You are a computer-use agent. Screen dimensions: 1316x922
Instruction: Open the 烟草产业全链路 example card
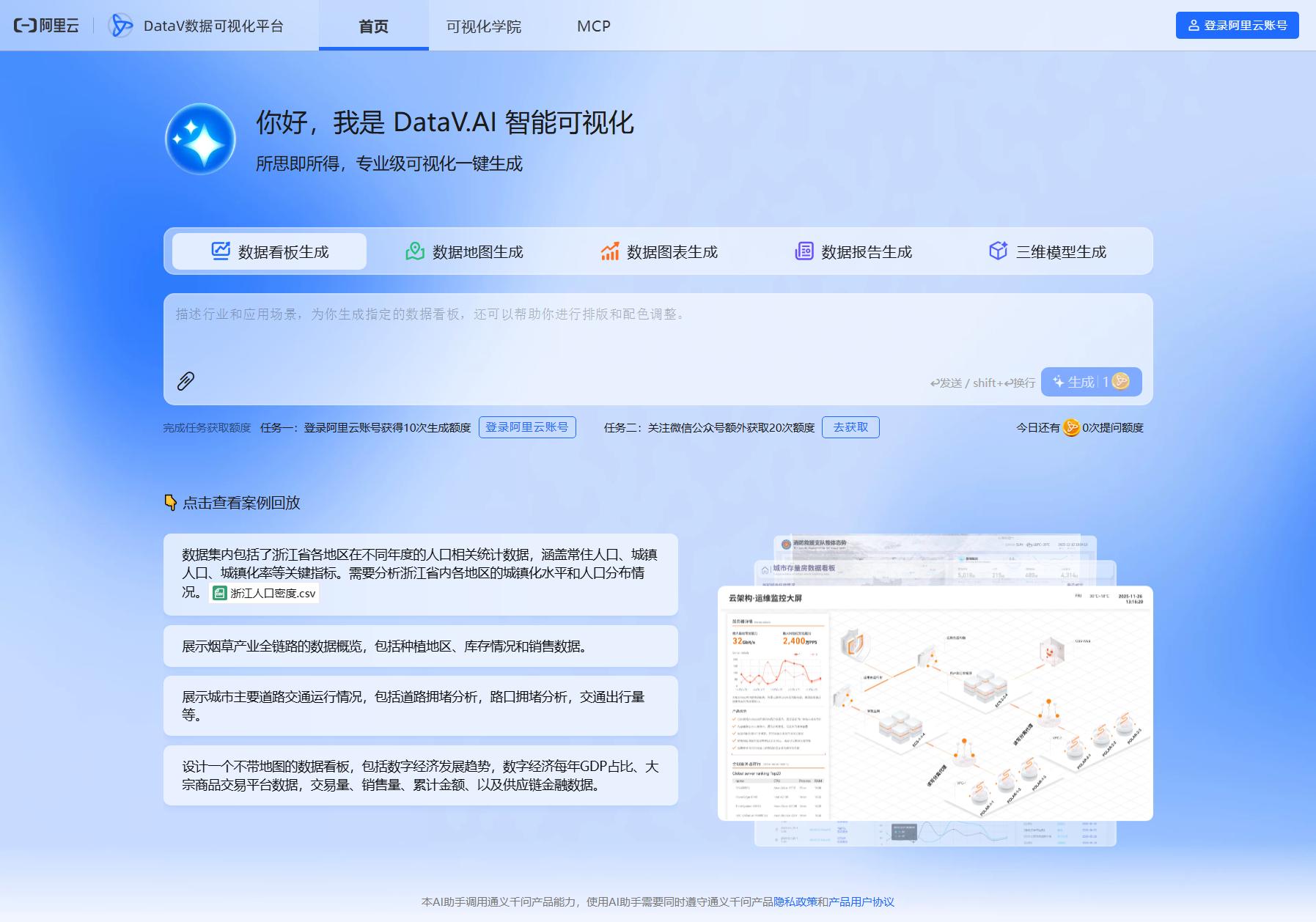coord(420,646)
